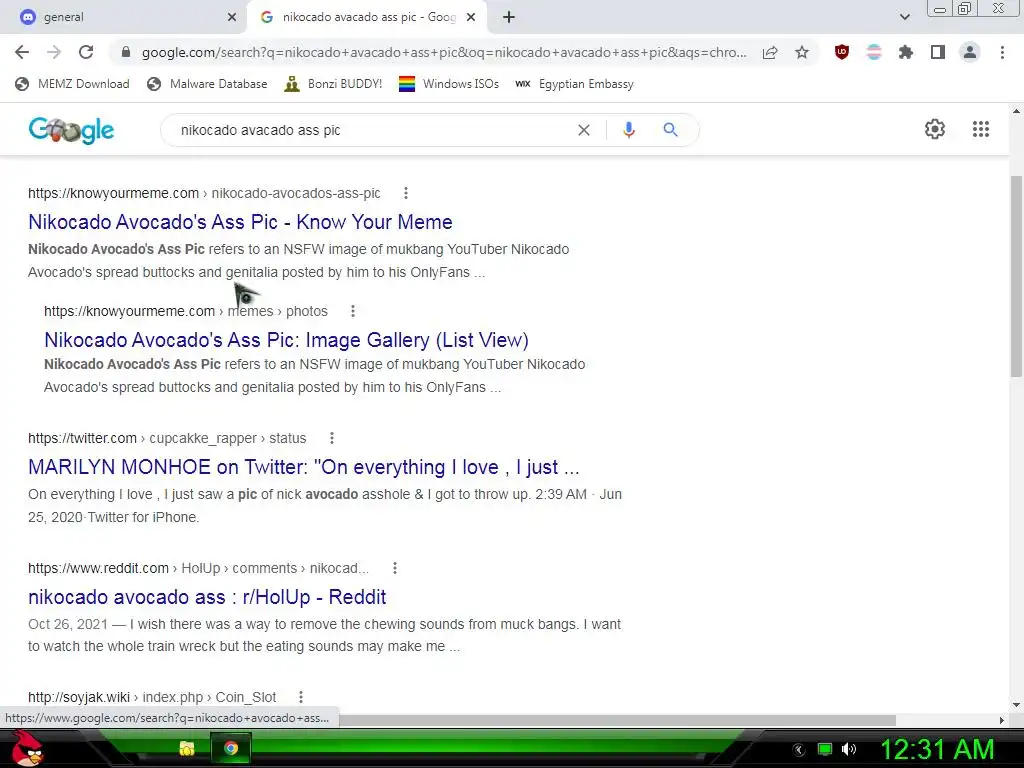Open the Google apps grid
This screenshot has width=1024, height=768.
[x=981, y=129]
